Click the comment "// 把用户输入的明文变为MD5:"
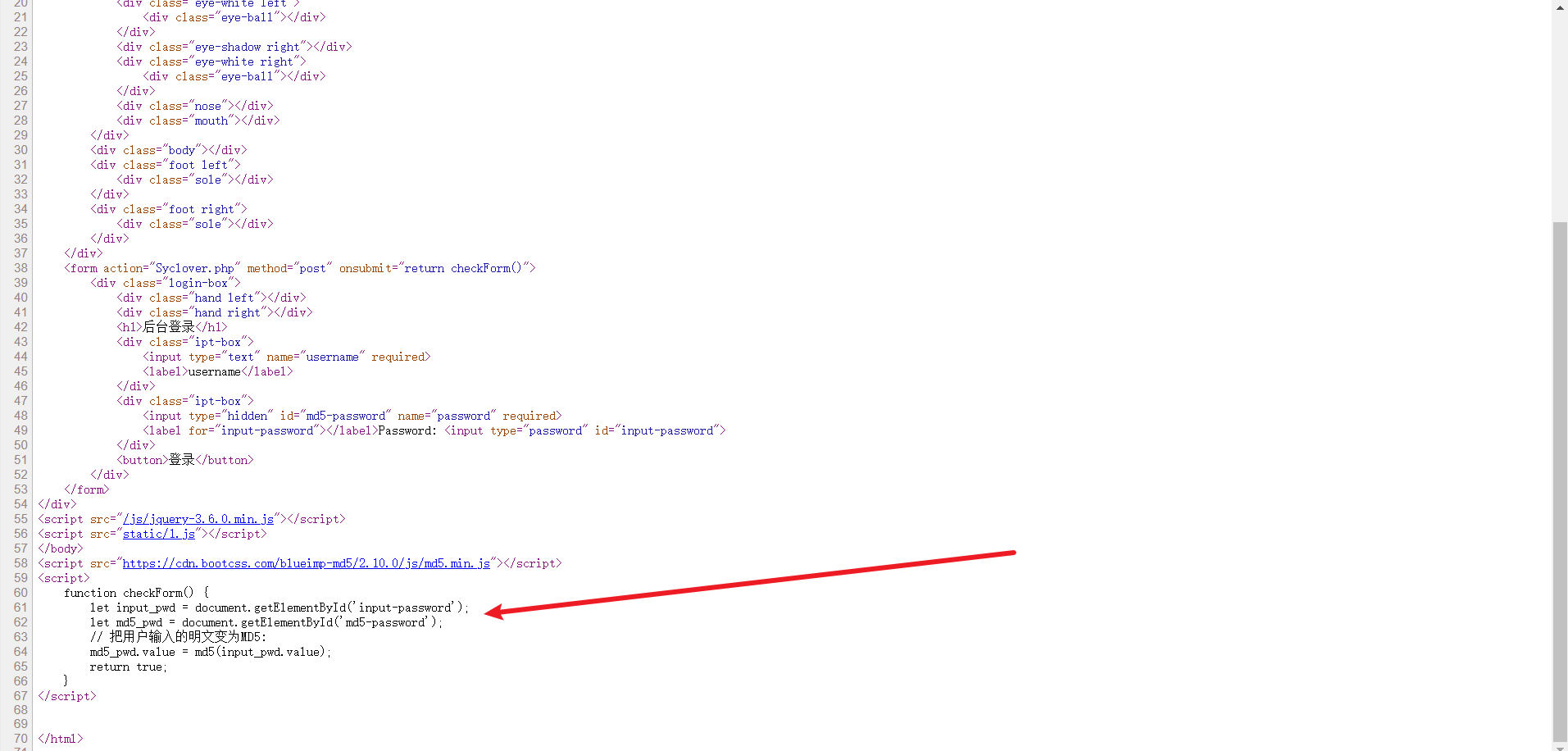Image resolution: width=1568 pixels, height=751 pixels. click(x=178, y=637)
